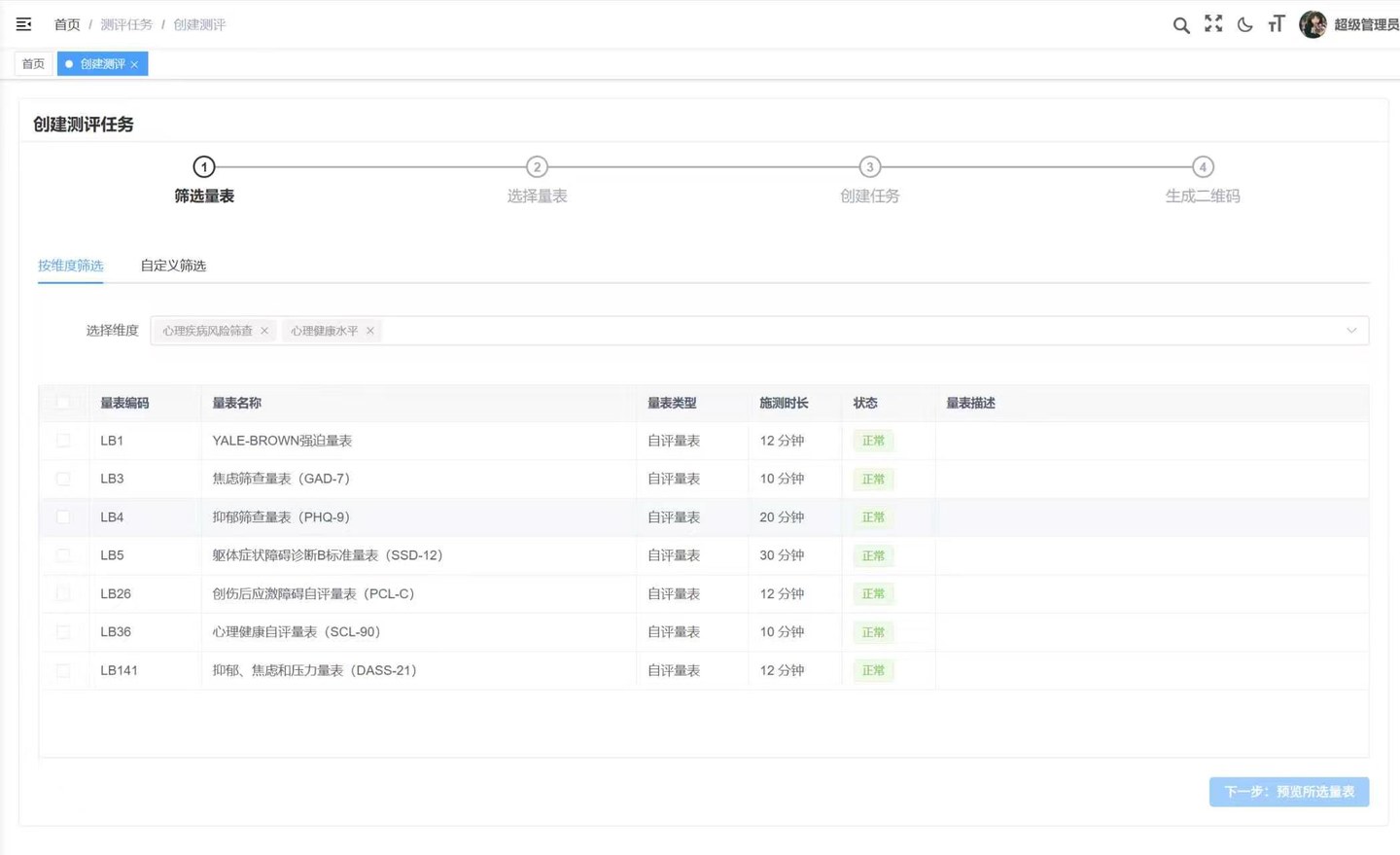Image resolution: width=1400 pixels, height=855 pixels.
Task: Check the LB4 row checkbox
Action: tap(63, 517)
